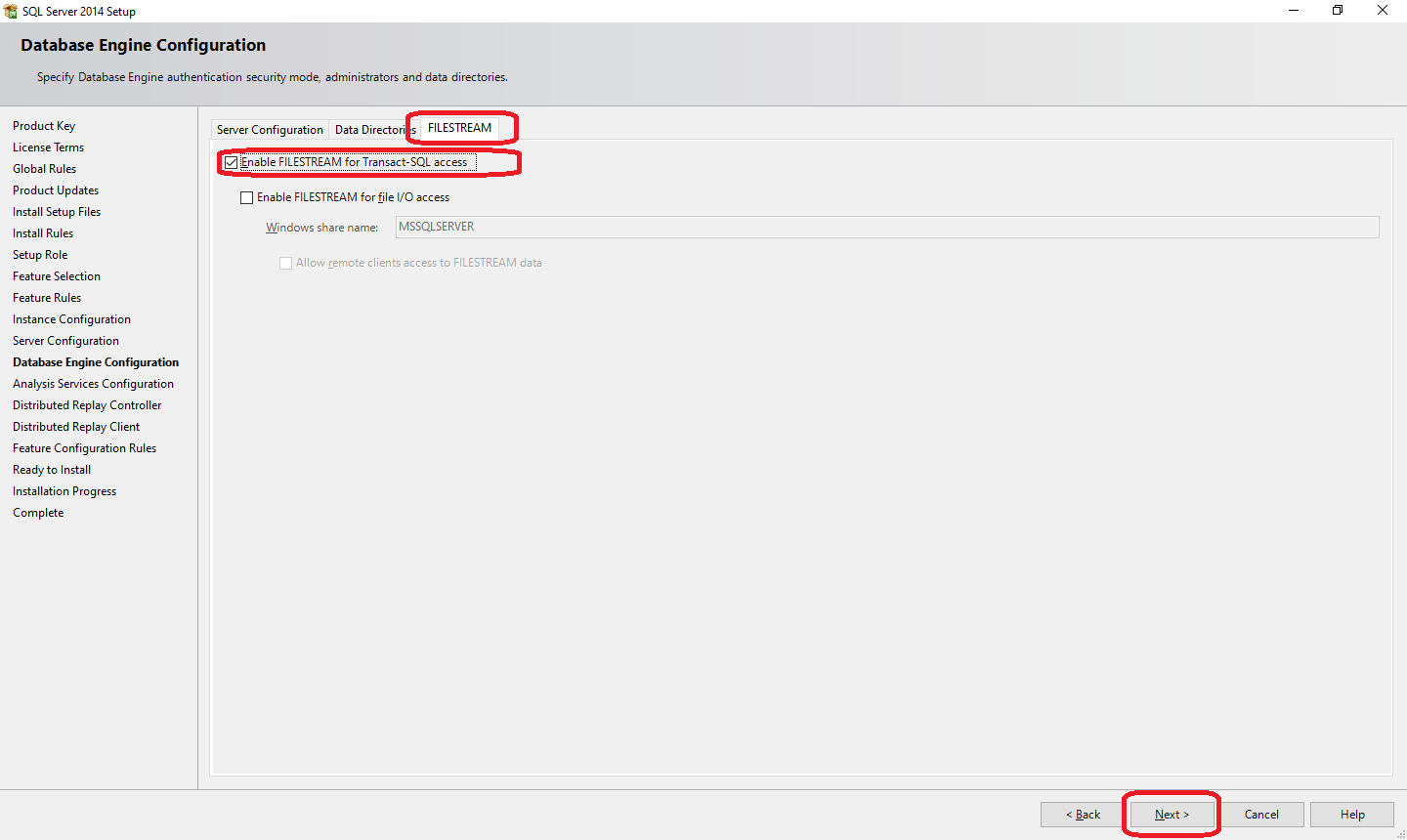Select the FILESTREAM tab
1407x840 pixels.
click(x=459, y=128)
